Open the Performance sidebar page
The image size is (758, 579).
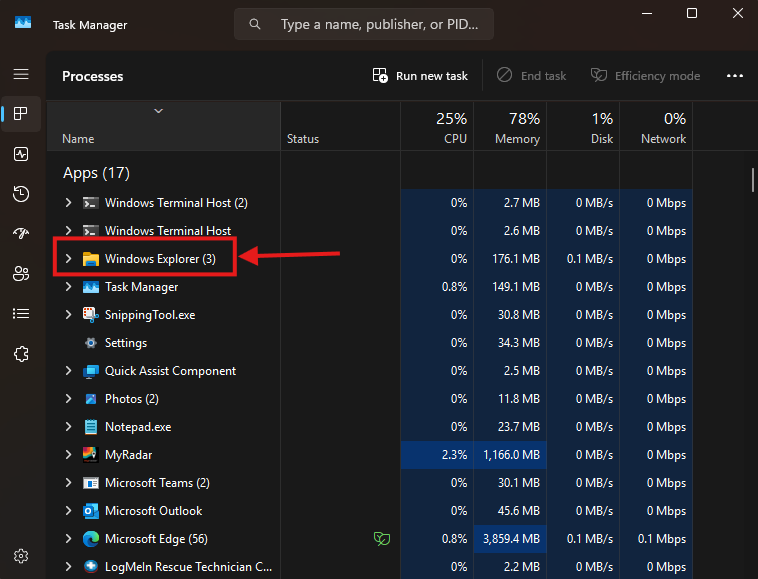(x=21, y=154)
